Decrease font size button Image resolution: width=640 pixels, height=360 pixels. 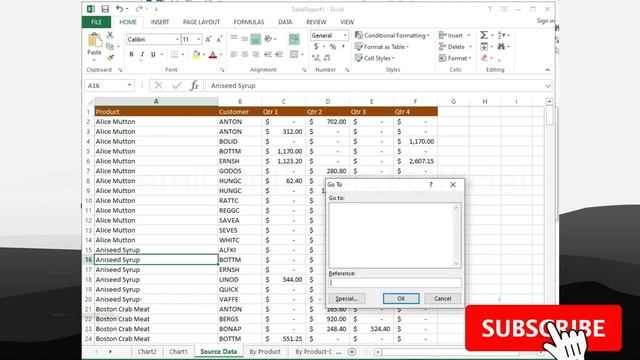tap(219, 39)
